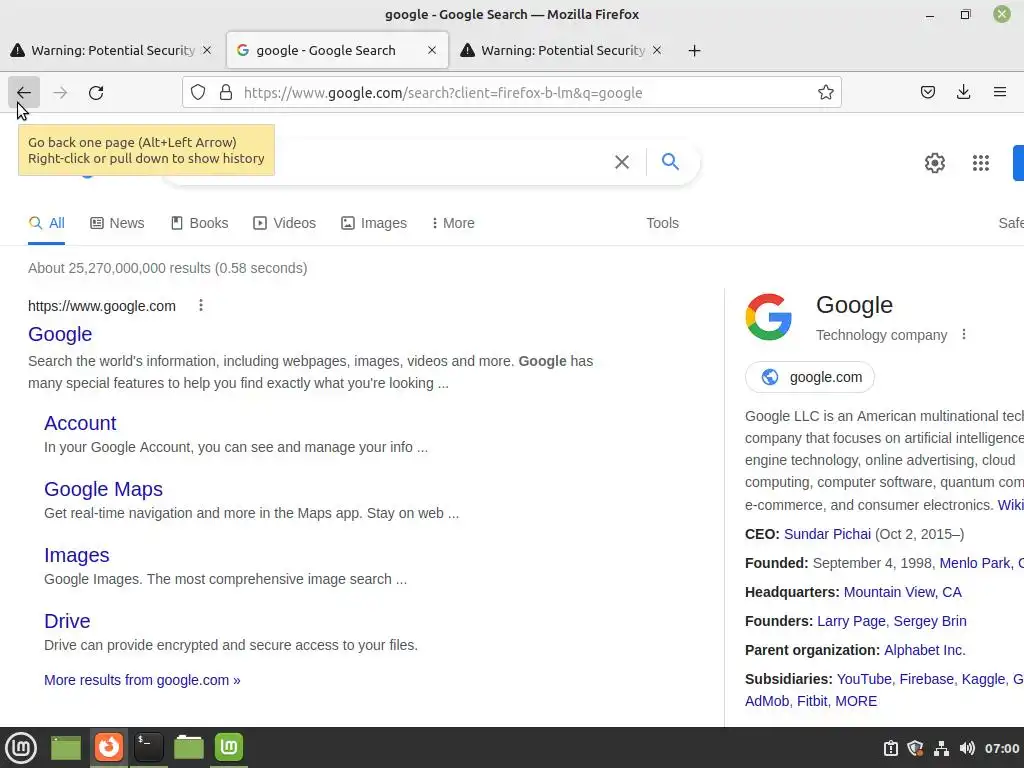Viewport: 1024px width, 768px height.
Task: Show desktop from the taskbar
Action: 66,748
